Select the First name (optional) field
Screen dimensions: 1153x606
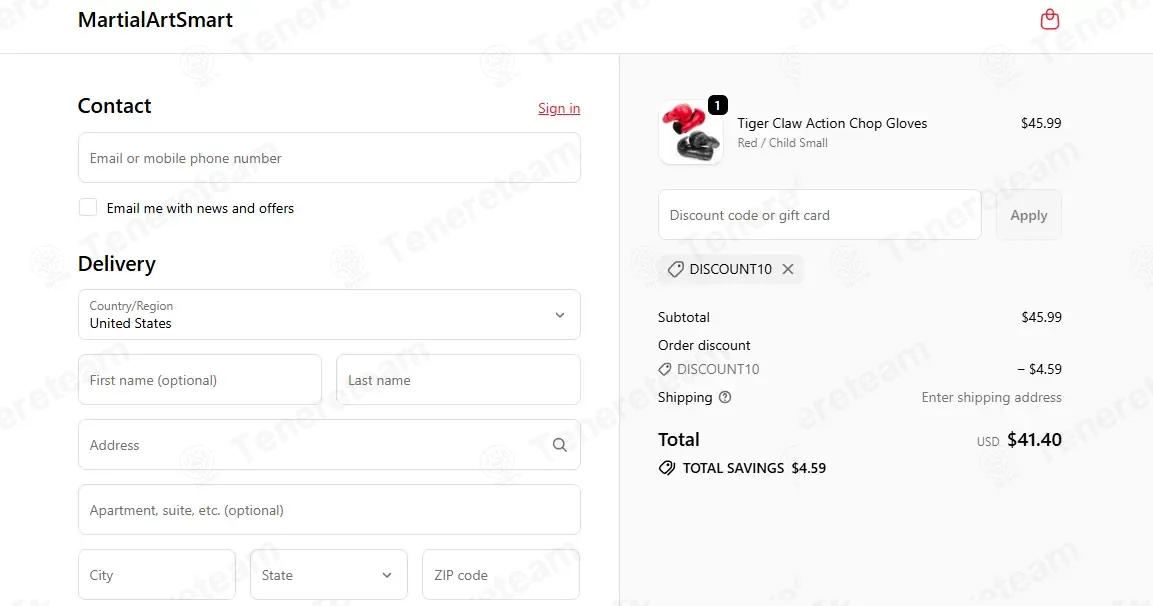[200, 379]
